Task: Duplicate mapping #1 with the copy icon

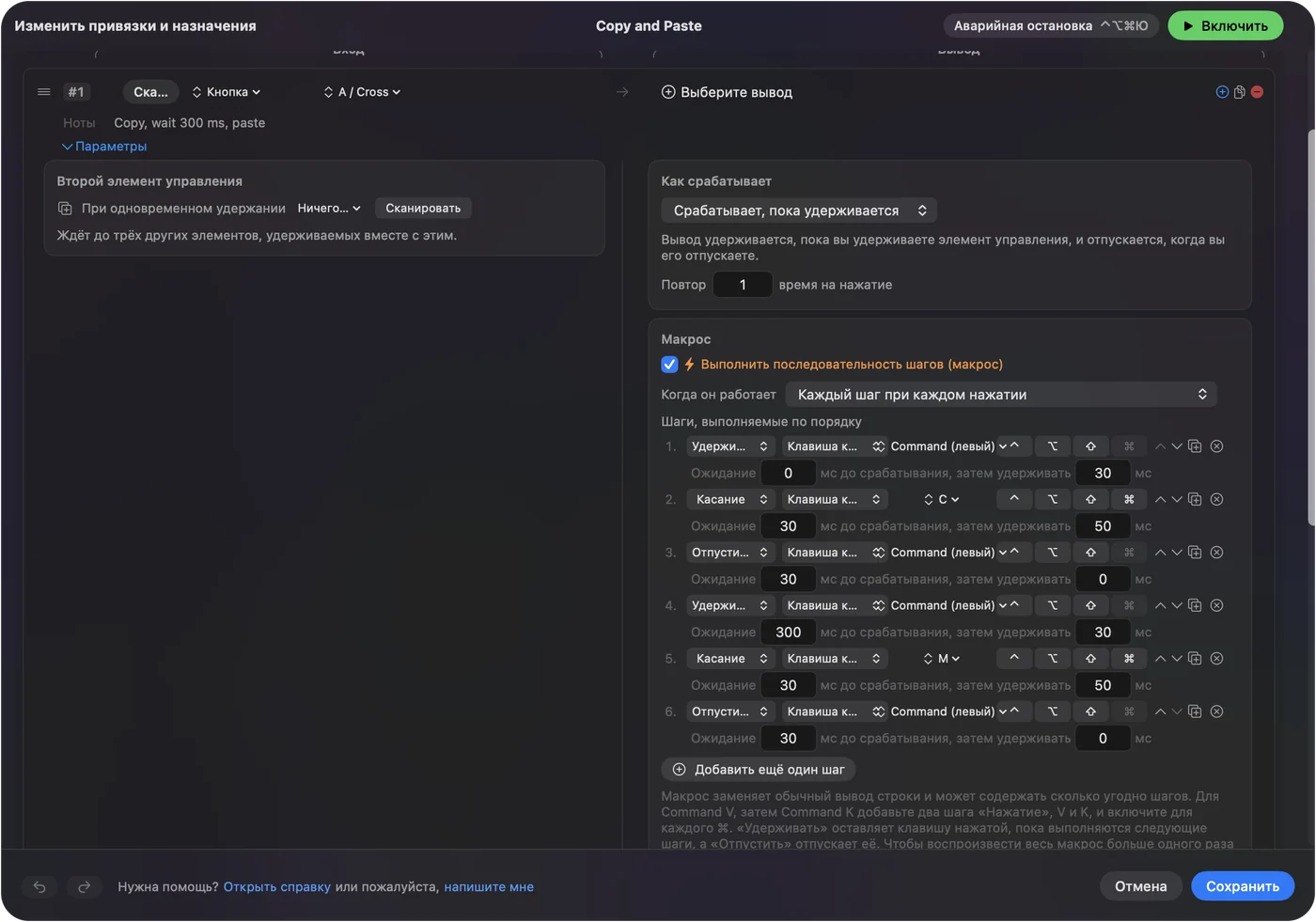Action: point(1240,92)
